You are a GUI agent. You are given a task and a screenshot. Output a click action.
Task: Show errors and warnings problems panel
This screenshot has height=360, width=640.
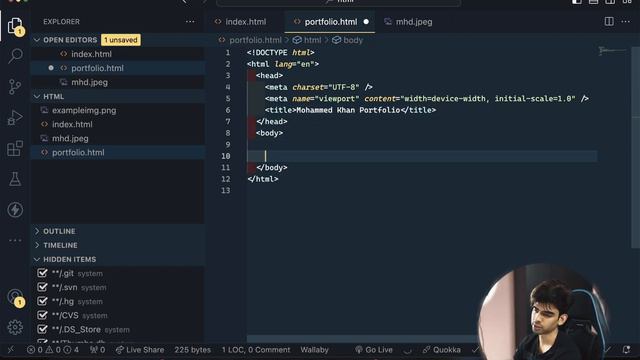(53, 350)
